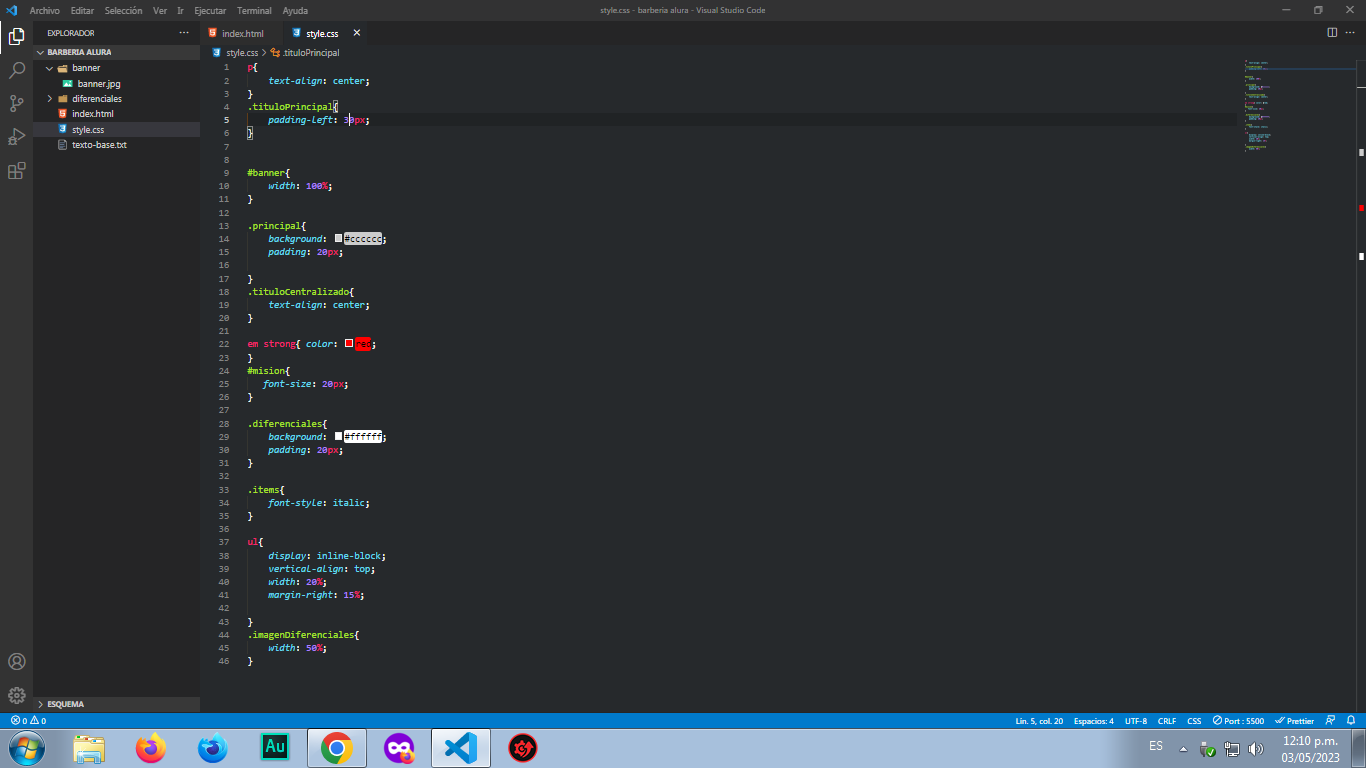1366x768 pixels.
Task: Close the style.css tab
Action: [x=356, y=33]
